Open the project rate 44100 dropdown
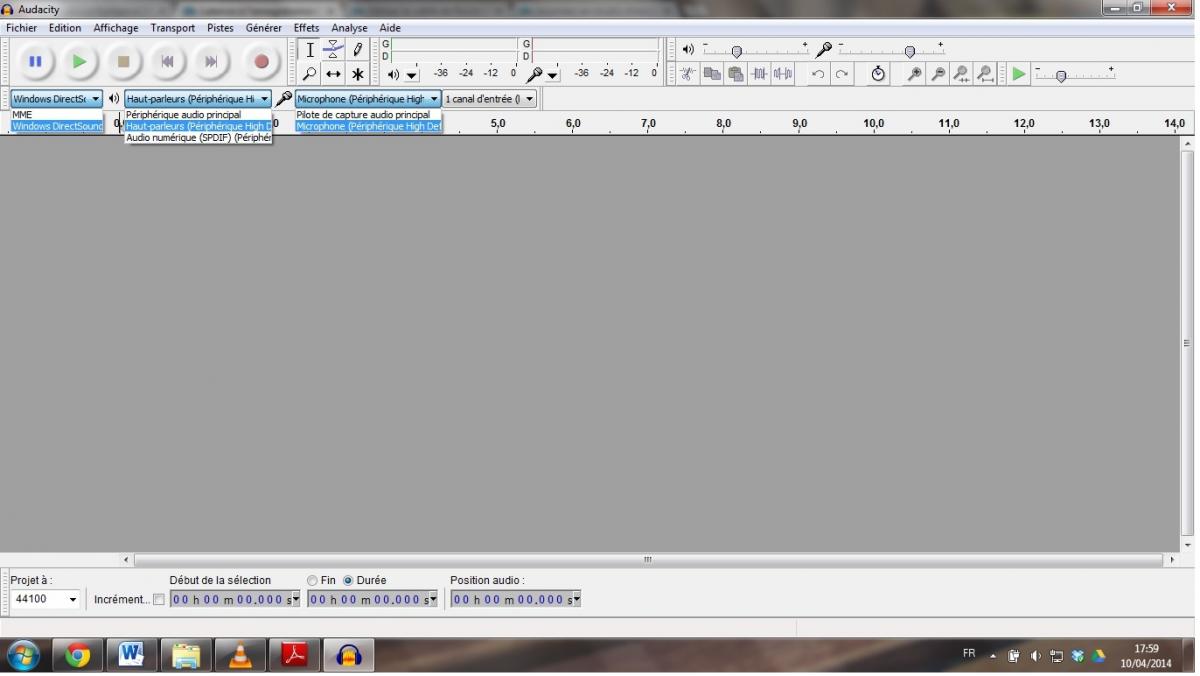The width and height of the screenshot is (1200, 676). click(46, 599)
